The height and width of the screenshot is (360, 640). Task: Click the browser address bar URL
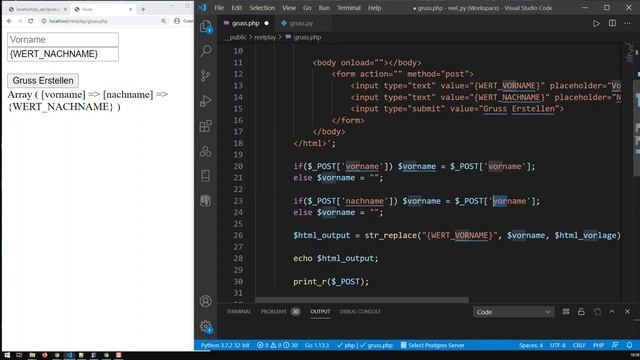point(78,21)
